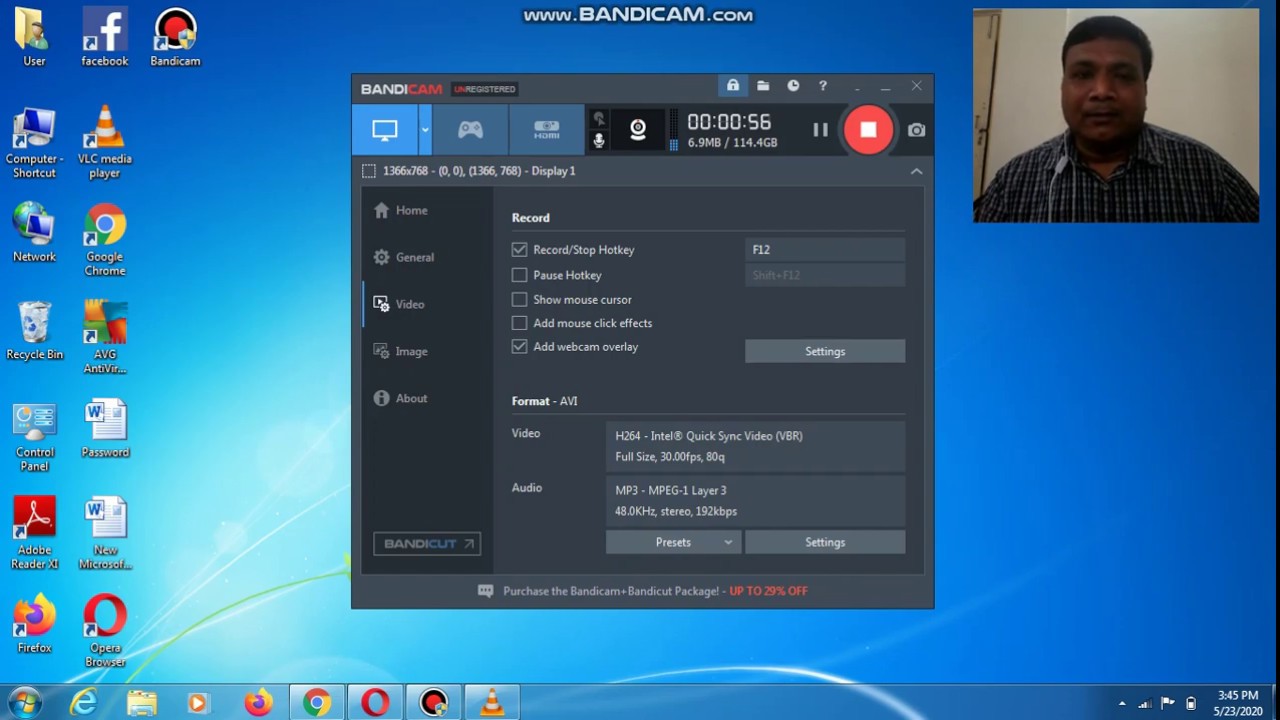The height and width of the screenshot is (720, 1280).
Task: Click the UNREGISTERED label
Action: [485, 89]
